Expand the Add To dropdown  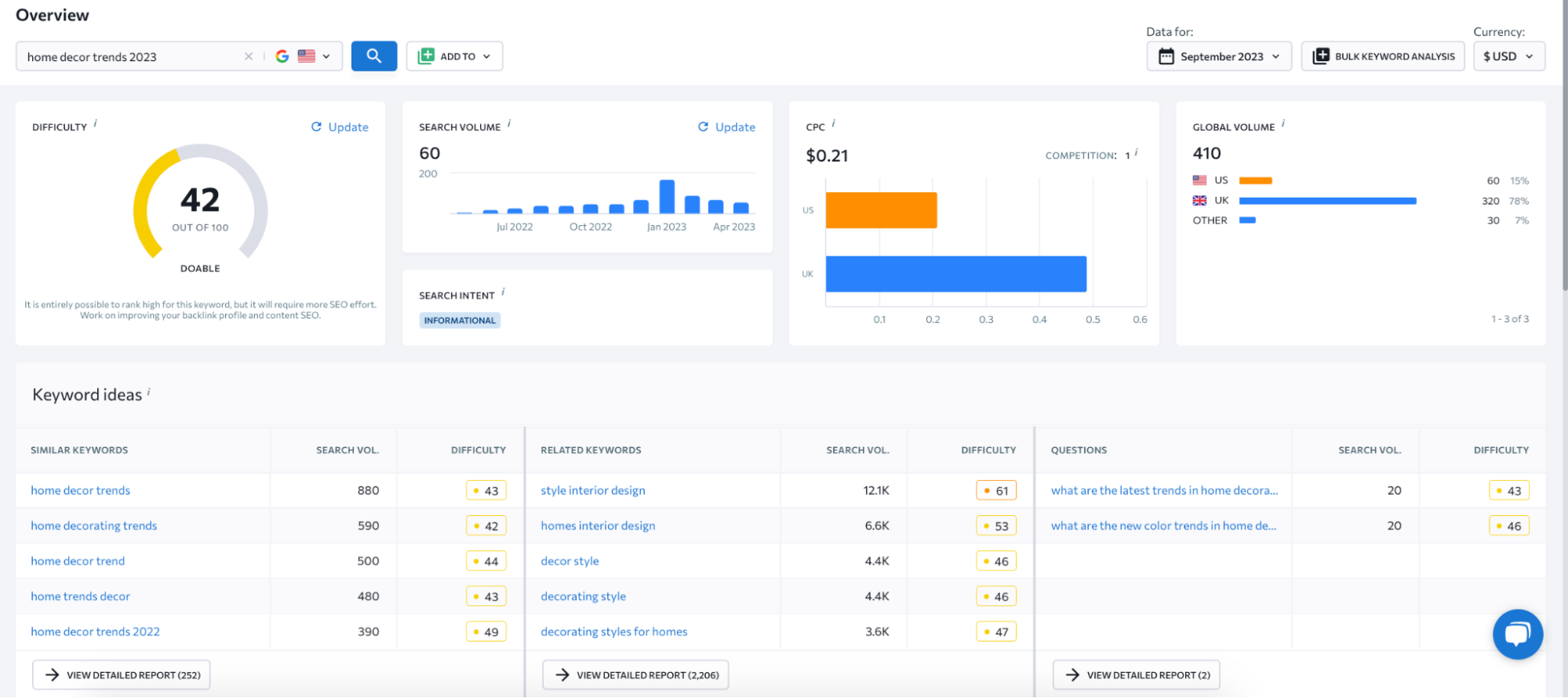454,56
